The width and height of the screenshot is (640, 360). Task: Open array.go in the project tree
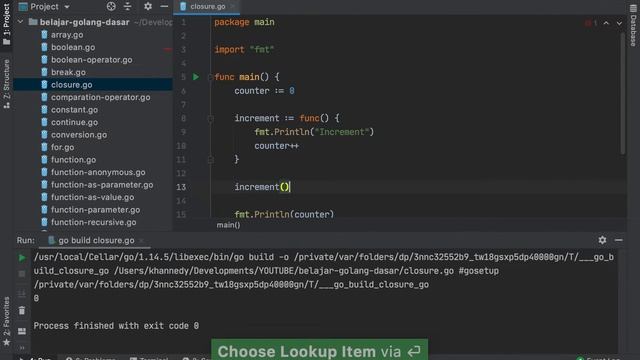tap(67, 35)
